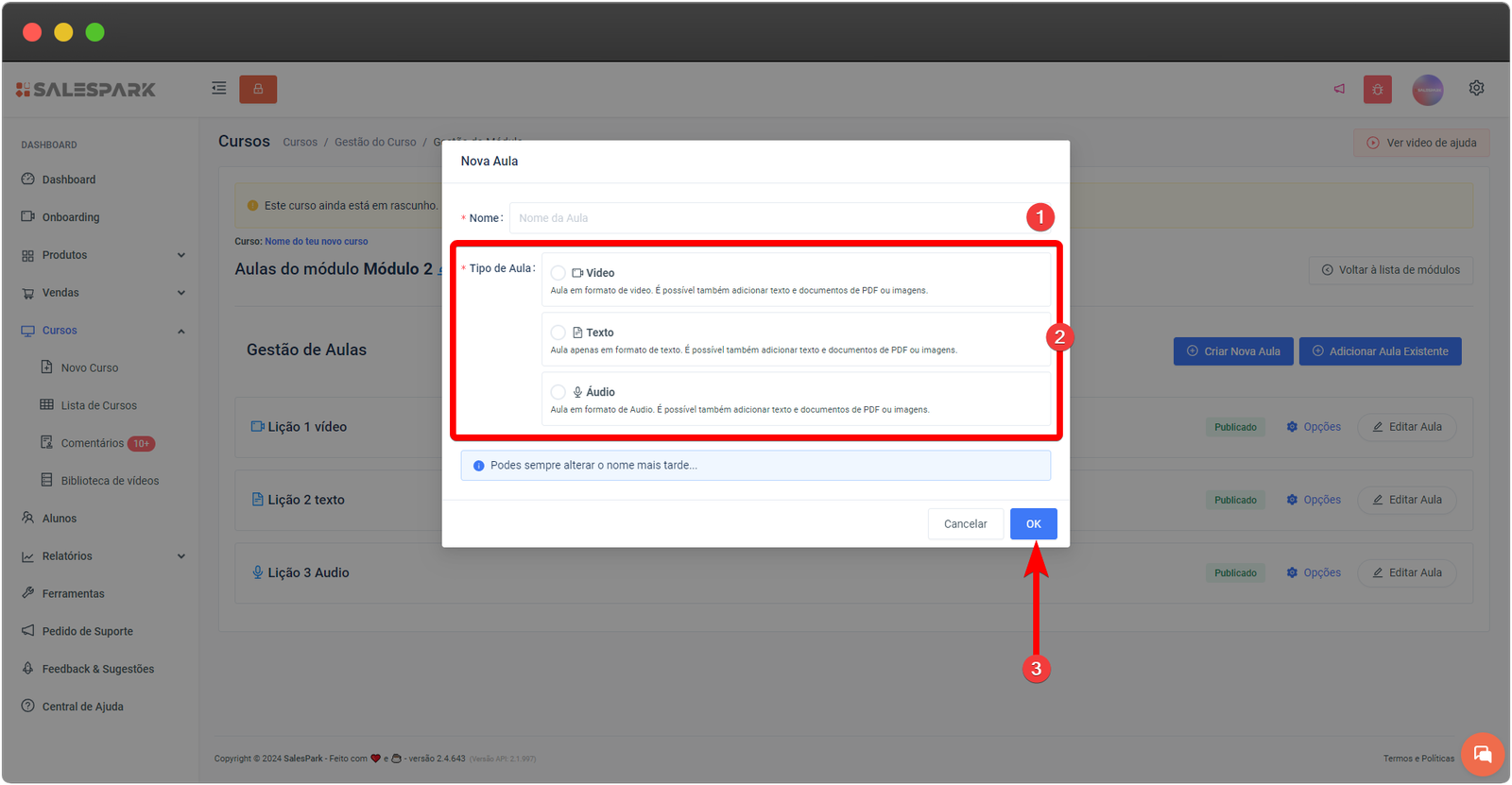Screen dimensions: 1512x785
Task: Click the sidebar collapse menu icon
Action: coord(219,89)
